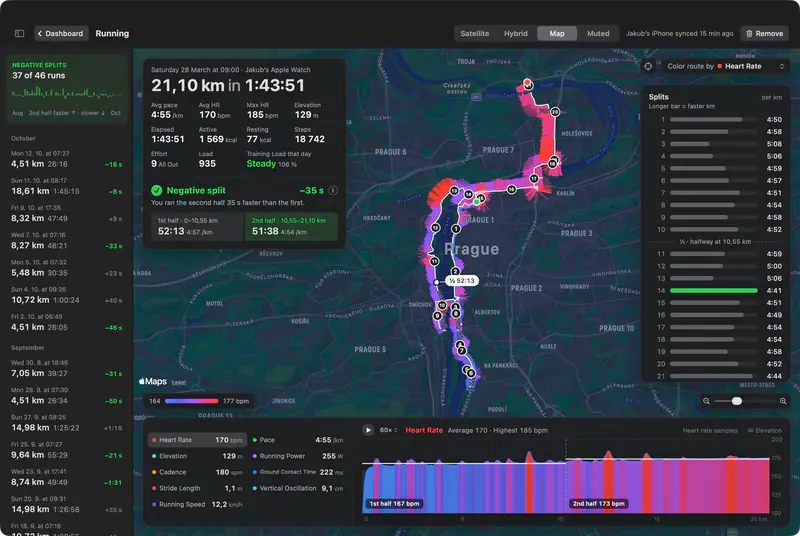Select split 1 bar at 4:50
The height and width of the screenshot is (536, 800).
click(x=716, y=119)
